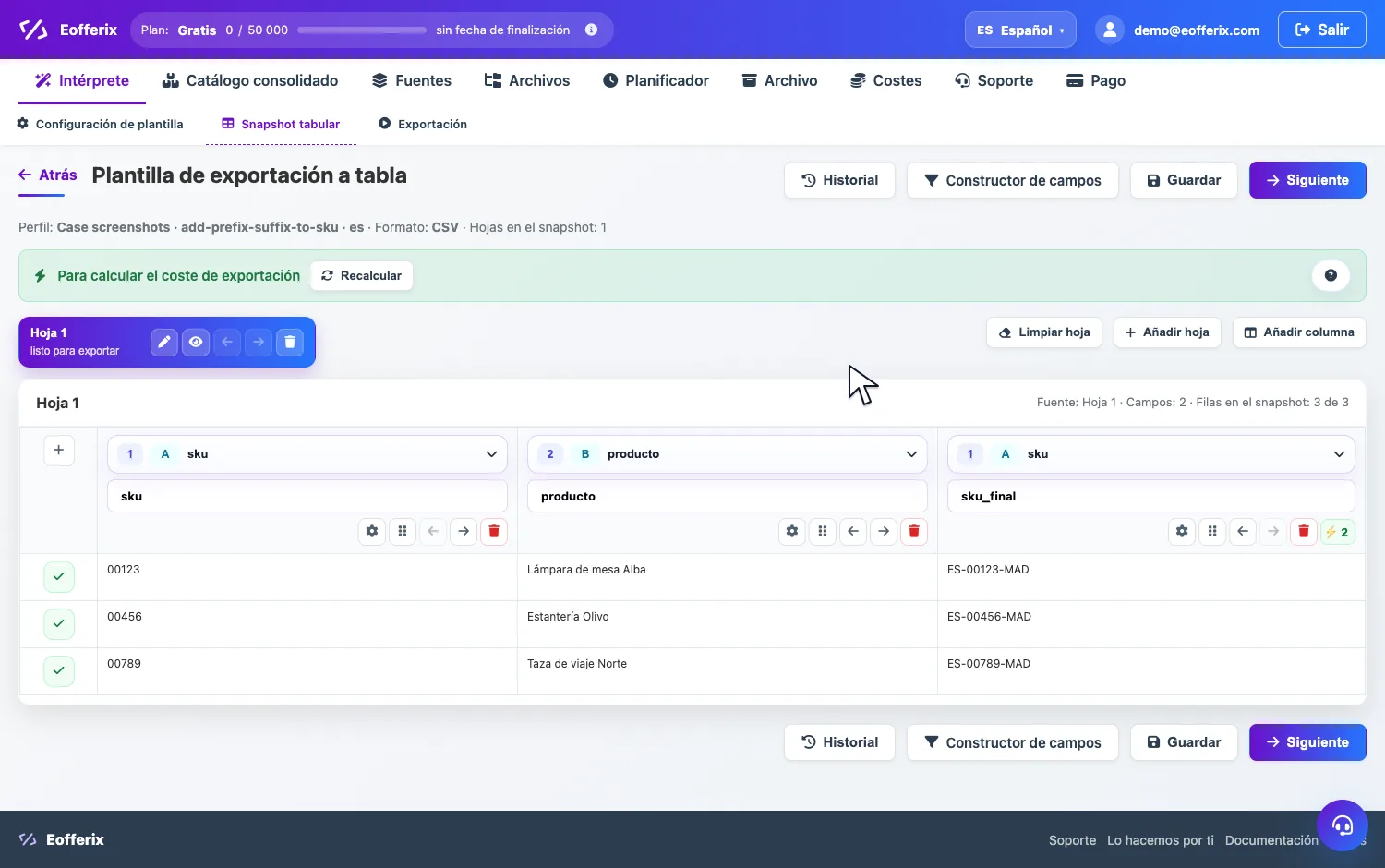
Task: Click drag handle of sku column
Action: coord(403,531)
